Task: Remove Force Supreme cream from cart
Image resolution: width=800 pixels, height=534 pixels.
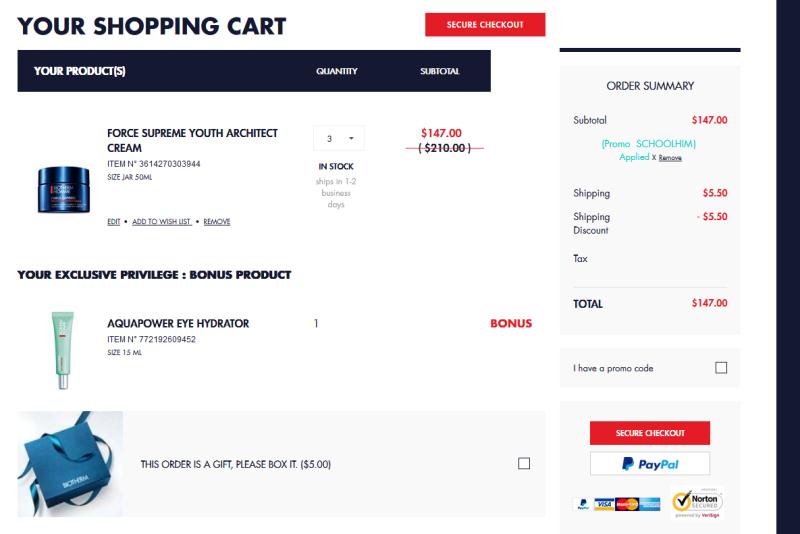Action: [x=217, y=221]
